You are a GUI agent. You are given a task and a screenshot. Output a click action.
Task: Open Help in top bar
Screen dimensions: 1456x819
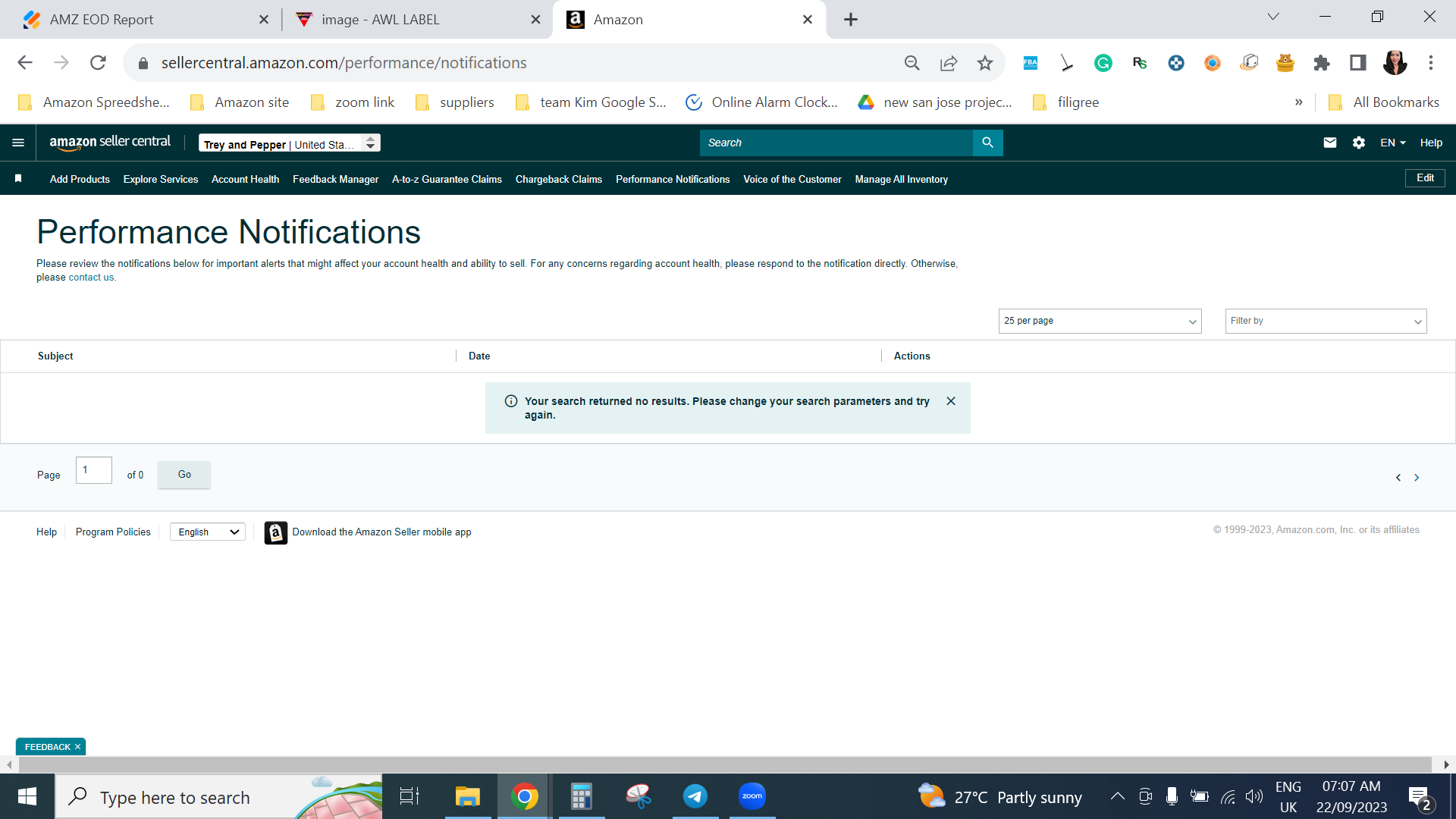pyautogui.click(x=1431, y=143)
